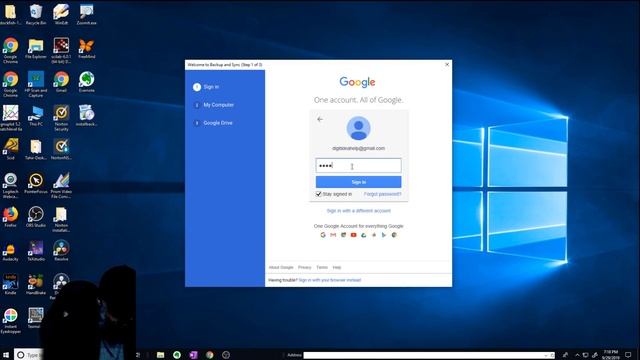This screenshot has height=360, width=640.
Task: Open Action Center notification icon
Action: [628, 355]
